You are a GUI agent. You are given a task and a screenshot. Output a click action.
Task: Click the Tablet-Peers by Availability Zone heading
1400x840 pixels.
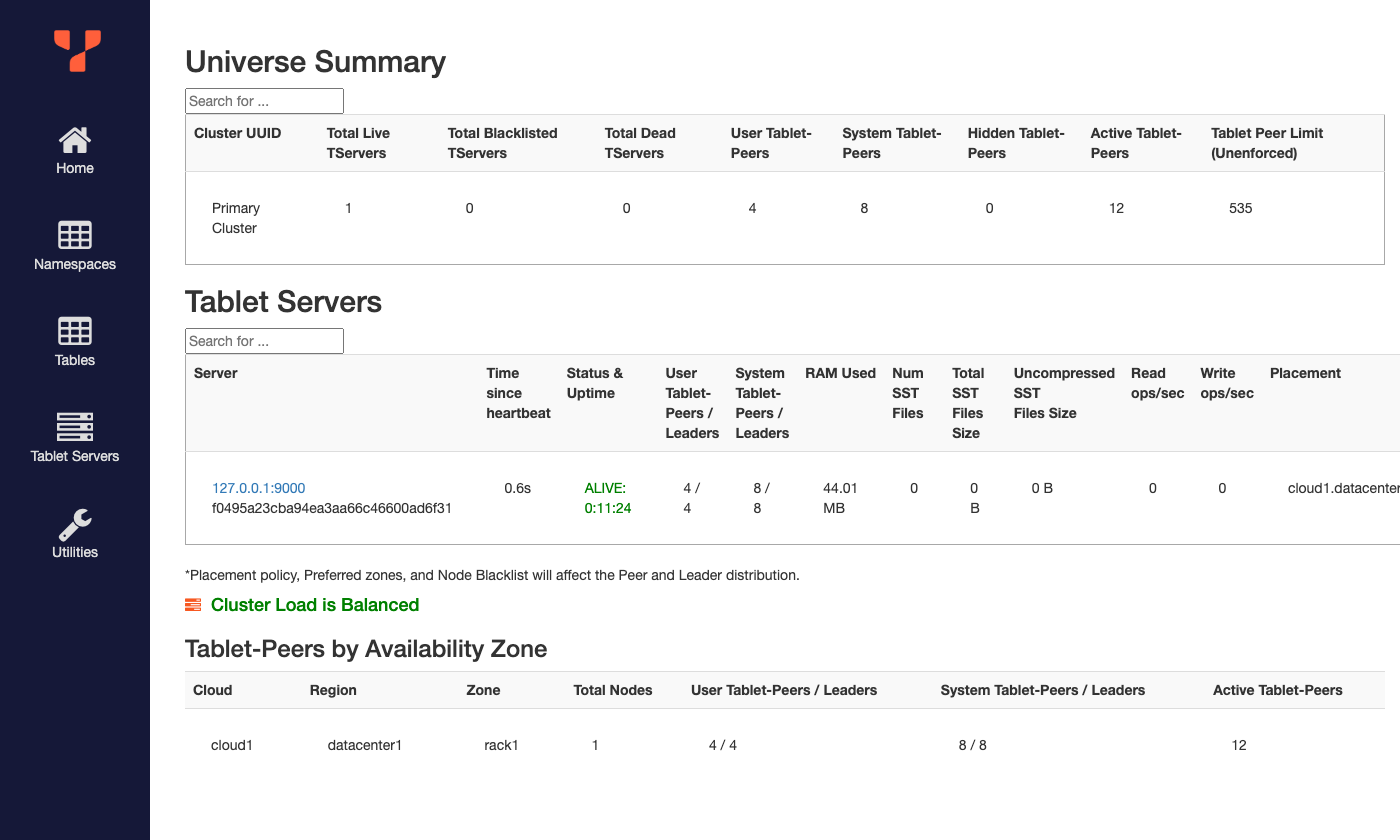pos(366,649)
